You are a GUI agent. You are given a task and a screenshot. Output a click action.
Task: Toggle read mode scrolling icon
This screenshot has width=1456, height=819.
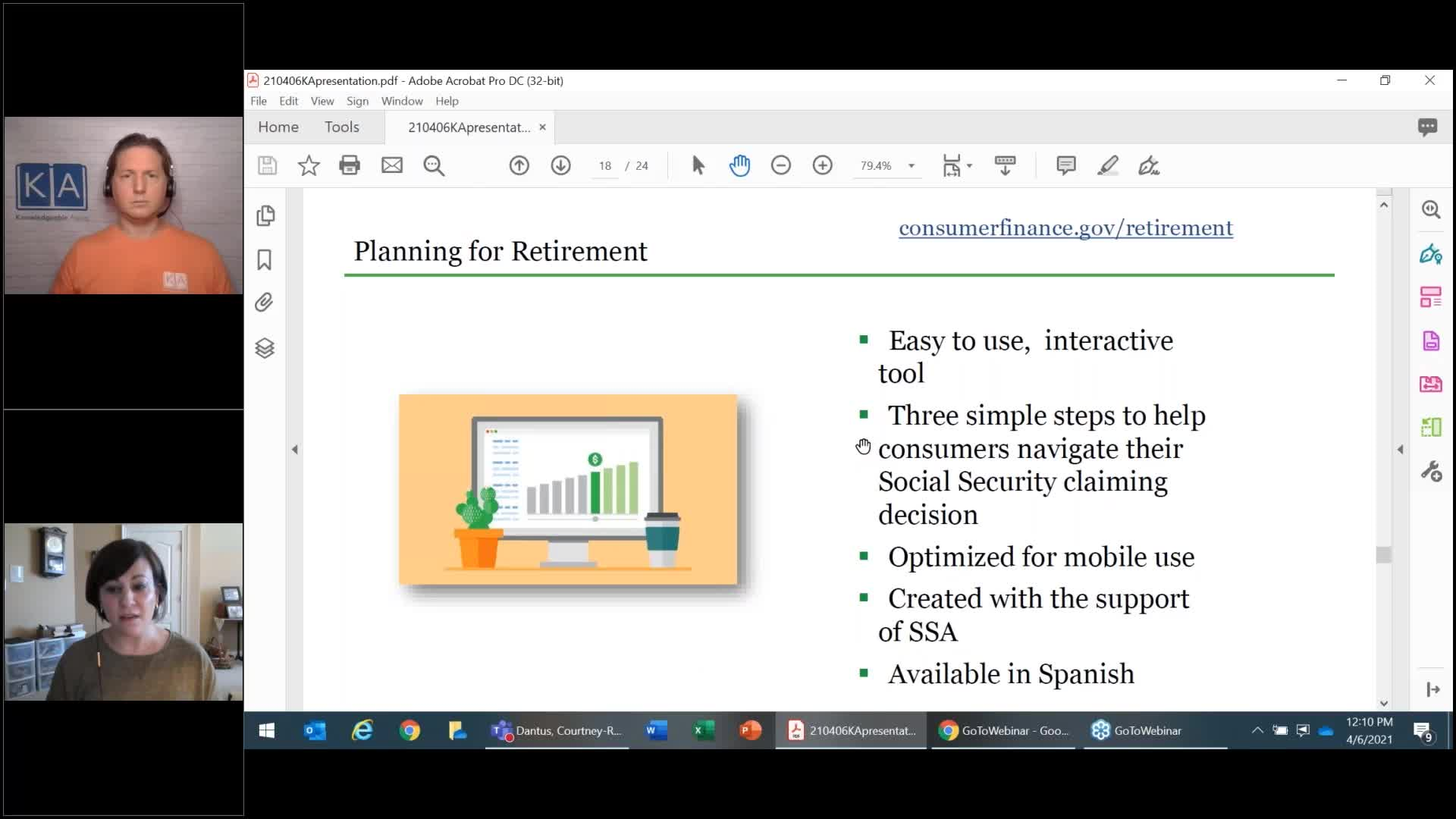tap(1005, 165)
